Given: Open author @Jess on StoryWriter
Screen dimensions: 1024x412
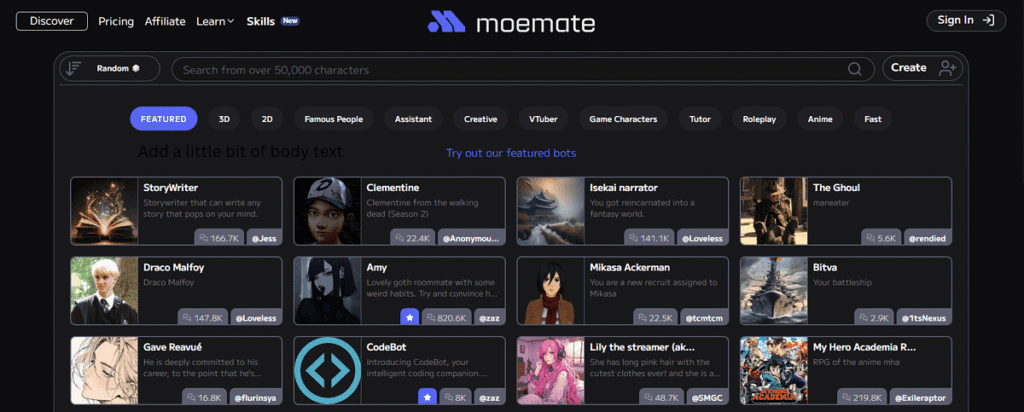Looking at the screenshot, I should [x=264, y=238].
